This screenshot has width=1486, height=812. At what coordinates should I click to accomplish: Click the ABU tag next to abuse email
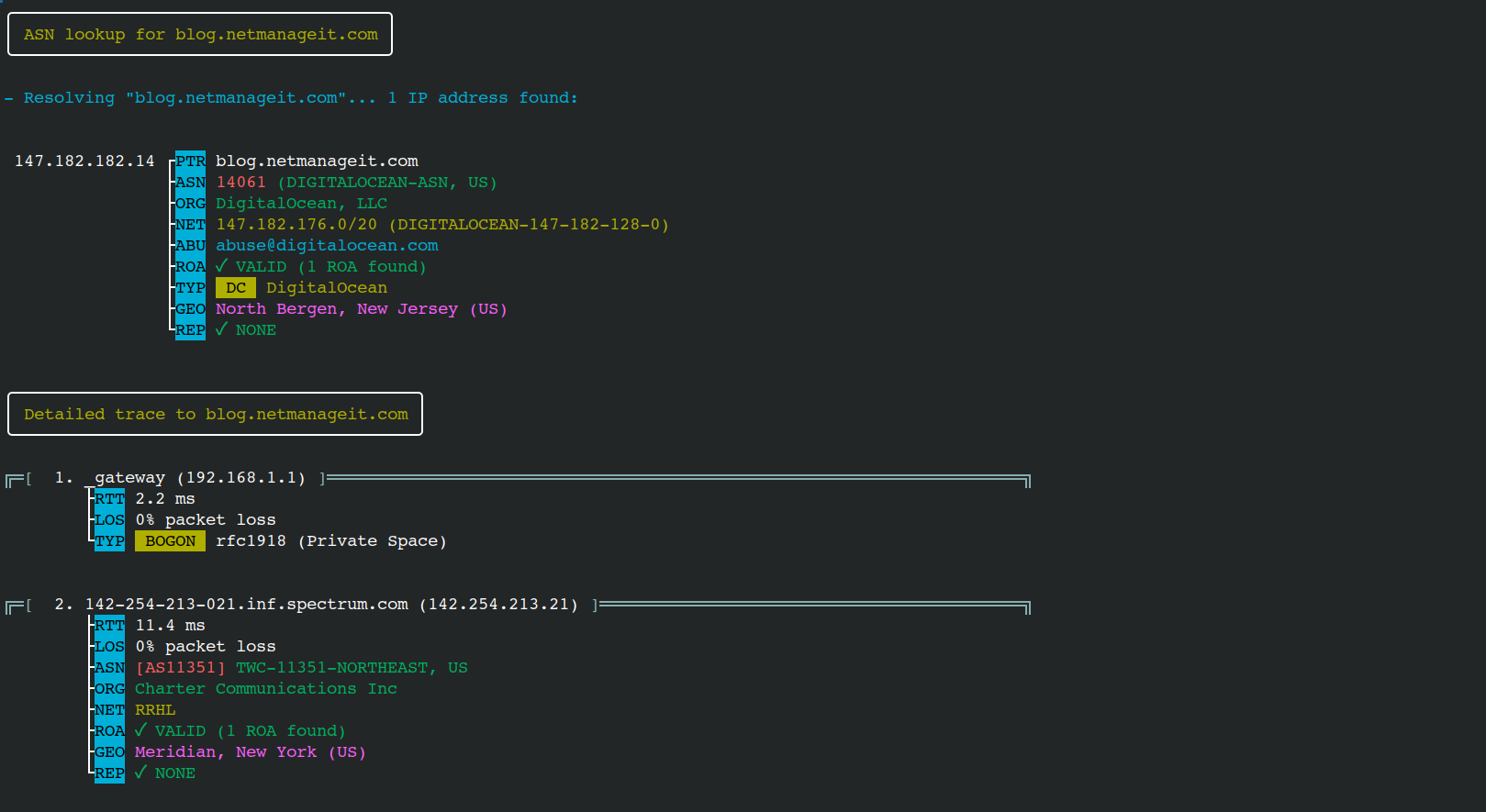click(190, 246)
